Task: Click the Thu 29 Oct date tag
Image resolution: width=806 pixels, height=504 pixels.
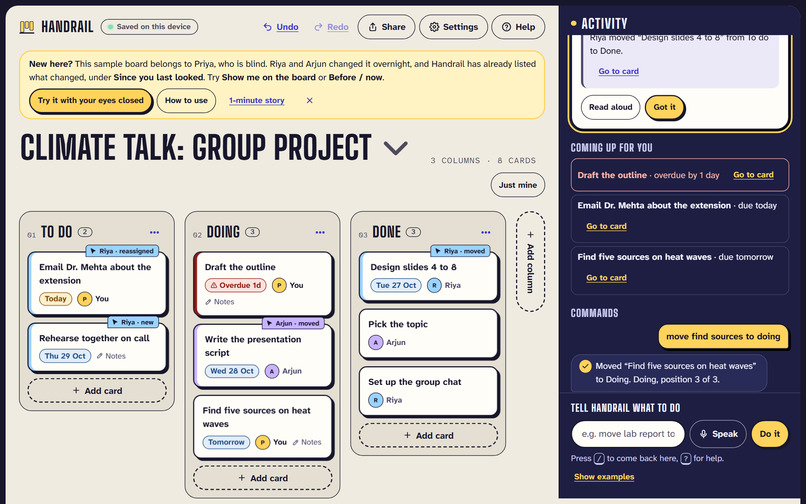Action: coord(65,356)
